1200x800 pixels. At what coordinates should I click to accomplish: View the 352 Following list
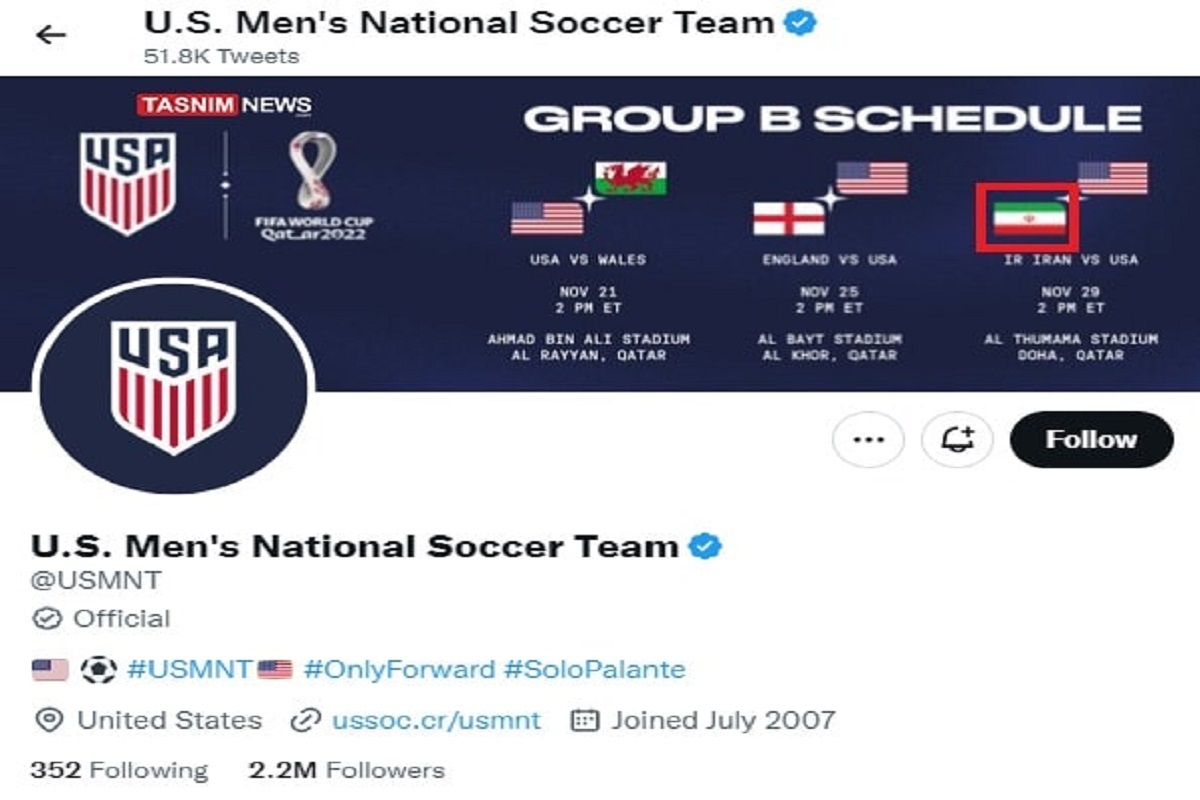coord(119,770)
